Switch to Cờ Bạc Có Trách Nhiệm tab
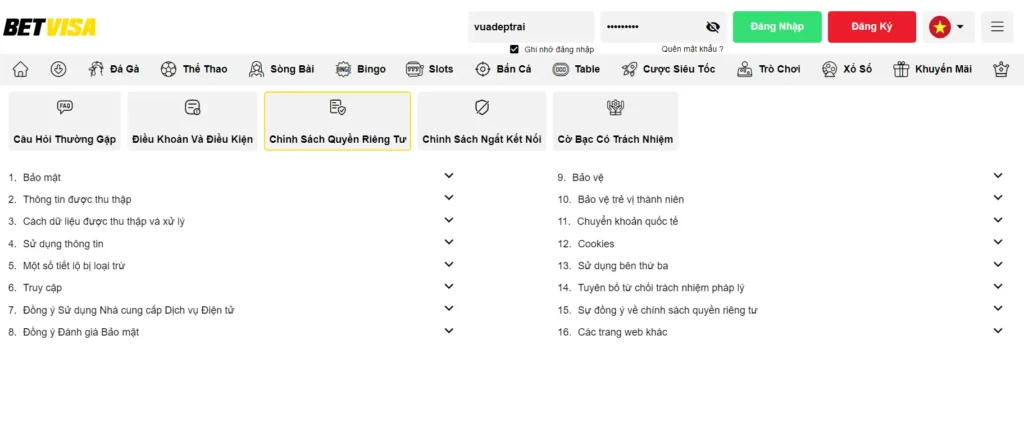Screen dimensions: 1024x421 pos(615,121)
